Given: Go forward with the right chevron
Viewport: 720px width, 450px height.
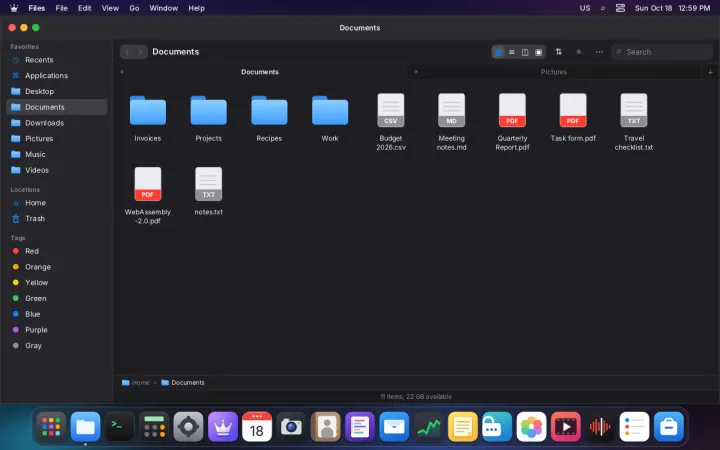Looking at the screenshot, I should tap(141, 52).
